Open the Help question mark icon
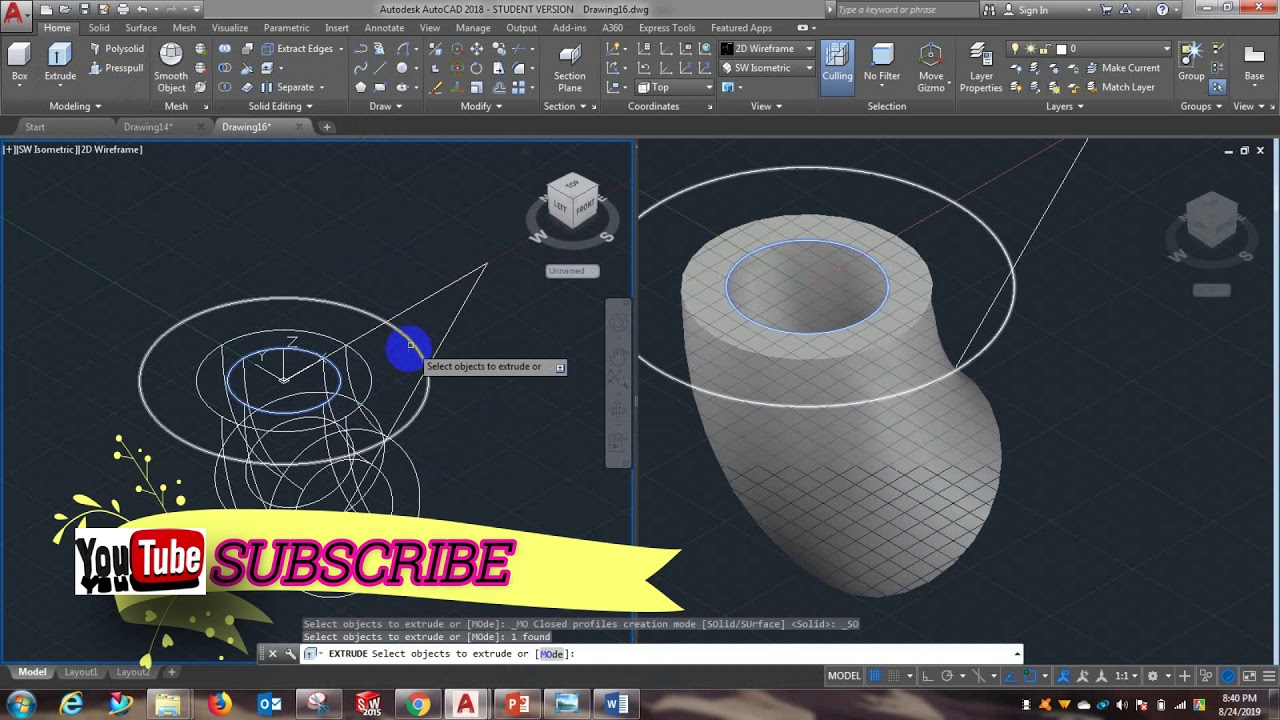 [x=1162, y=10]
